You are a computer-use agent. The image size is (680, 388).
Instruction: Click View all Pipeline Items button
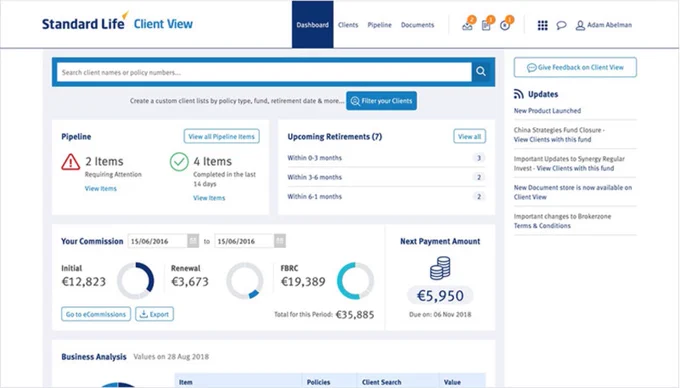(222, 136)
